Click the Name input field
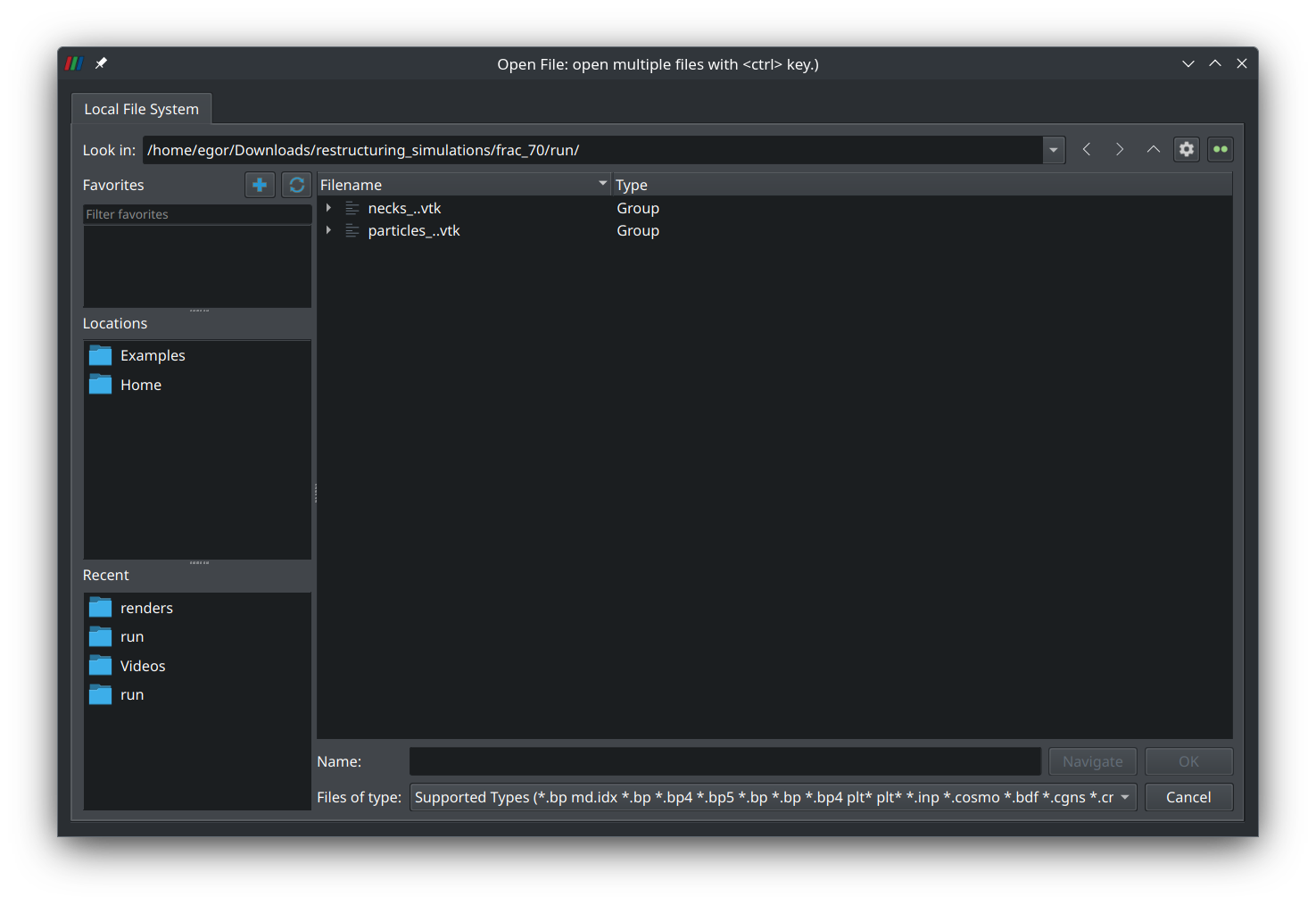This screenshot has width=1316, height=905. [724, 761]
